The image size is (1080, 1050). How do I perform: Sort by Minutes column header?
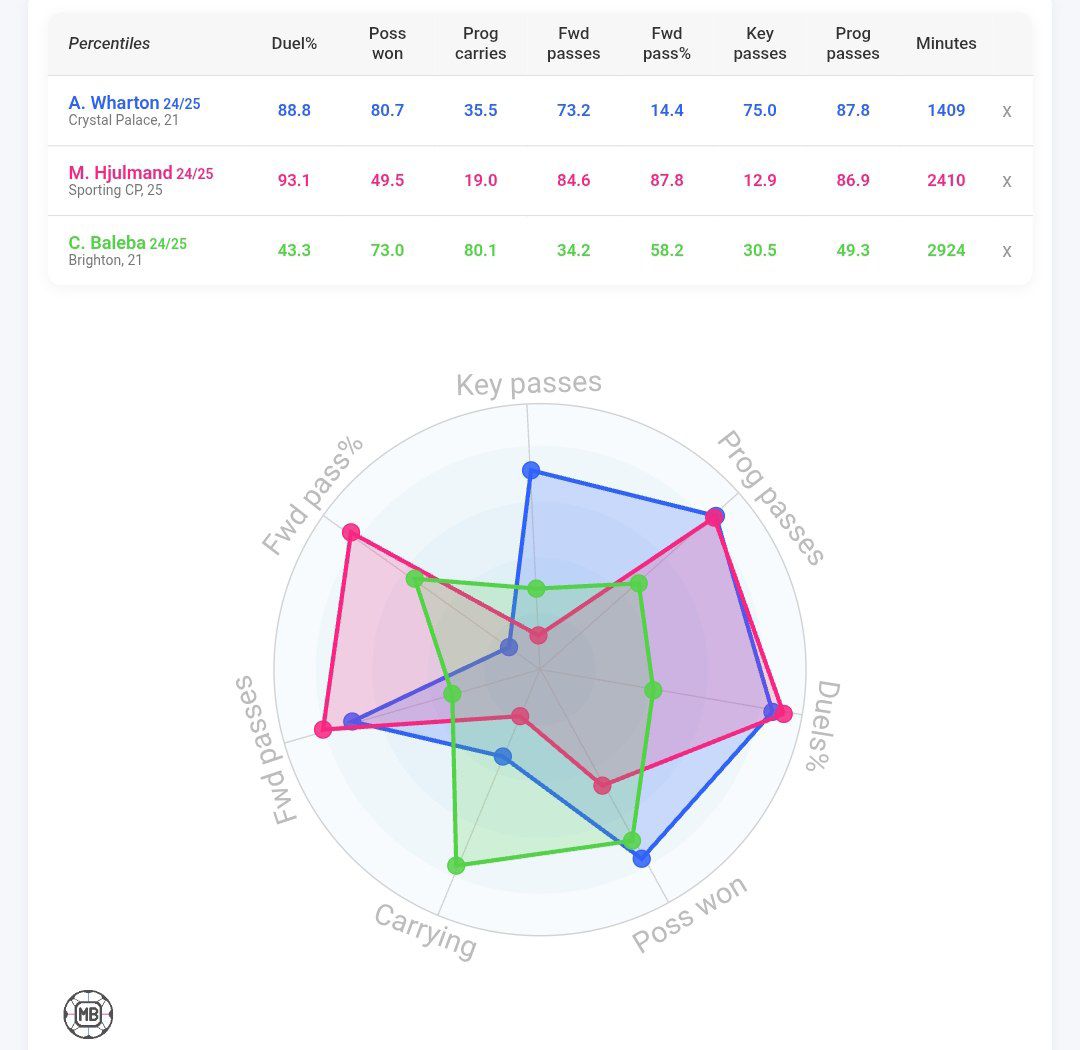coord(946,44)
